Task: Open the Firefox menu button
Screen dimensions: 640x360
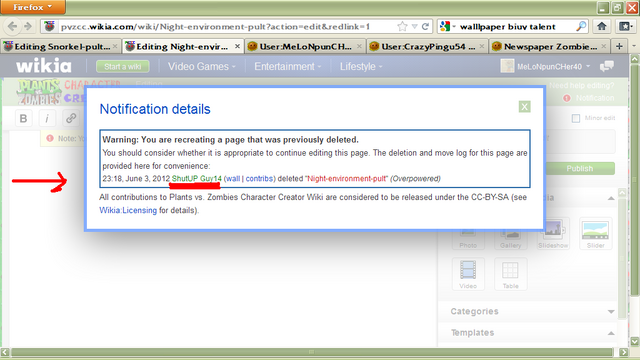Action: tap(32, 7)
